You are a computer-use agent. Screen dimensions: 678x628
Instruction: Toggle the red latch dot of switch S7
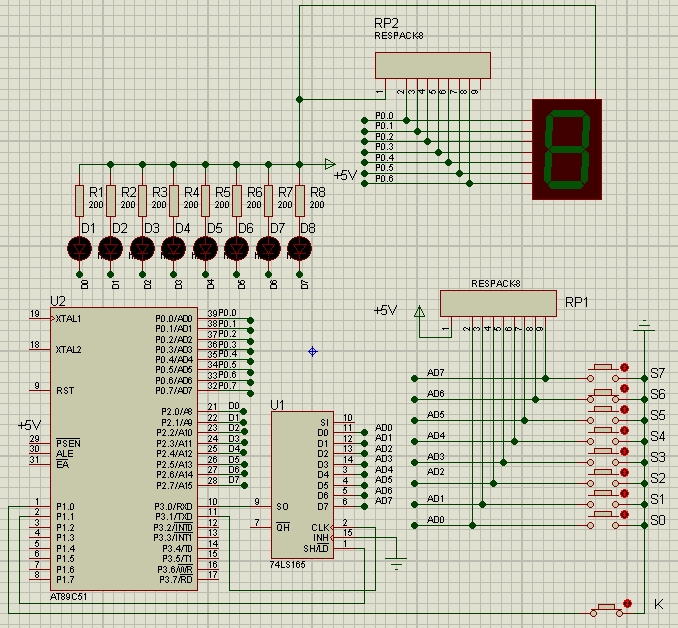coord(624,368)
